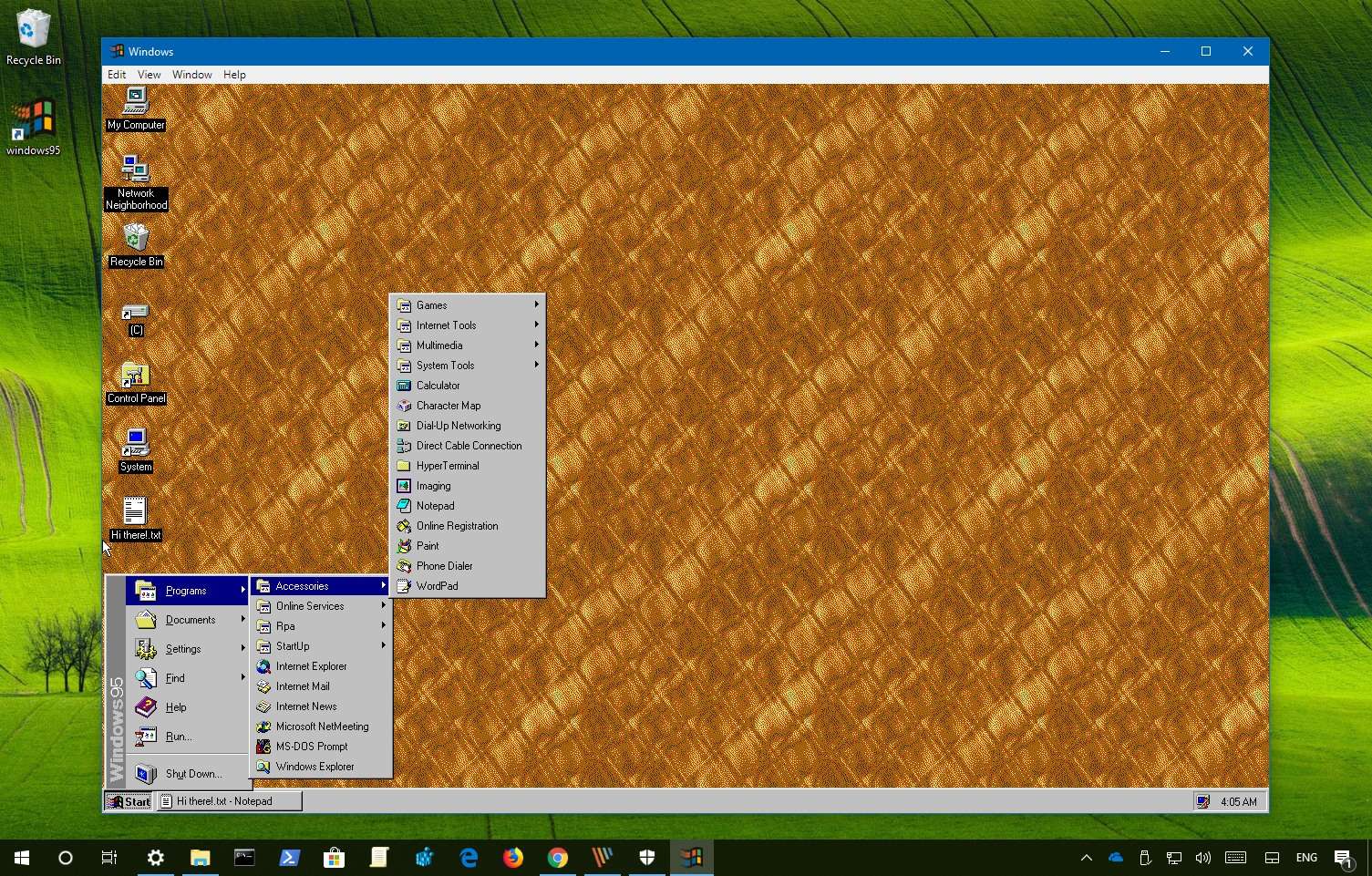The height and width of the screenshot is (876, 1372).
Task: Launch Paint from Accessories menu
Action: pyautogui.click(x=428, y=546)
